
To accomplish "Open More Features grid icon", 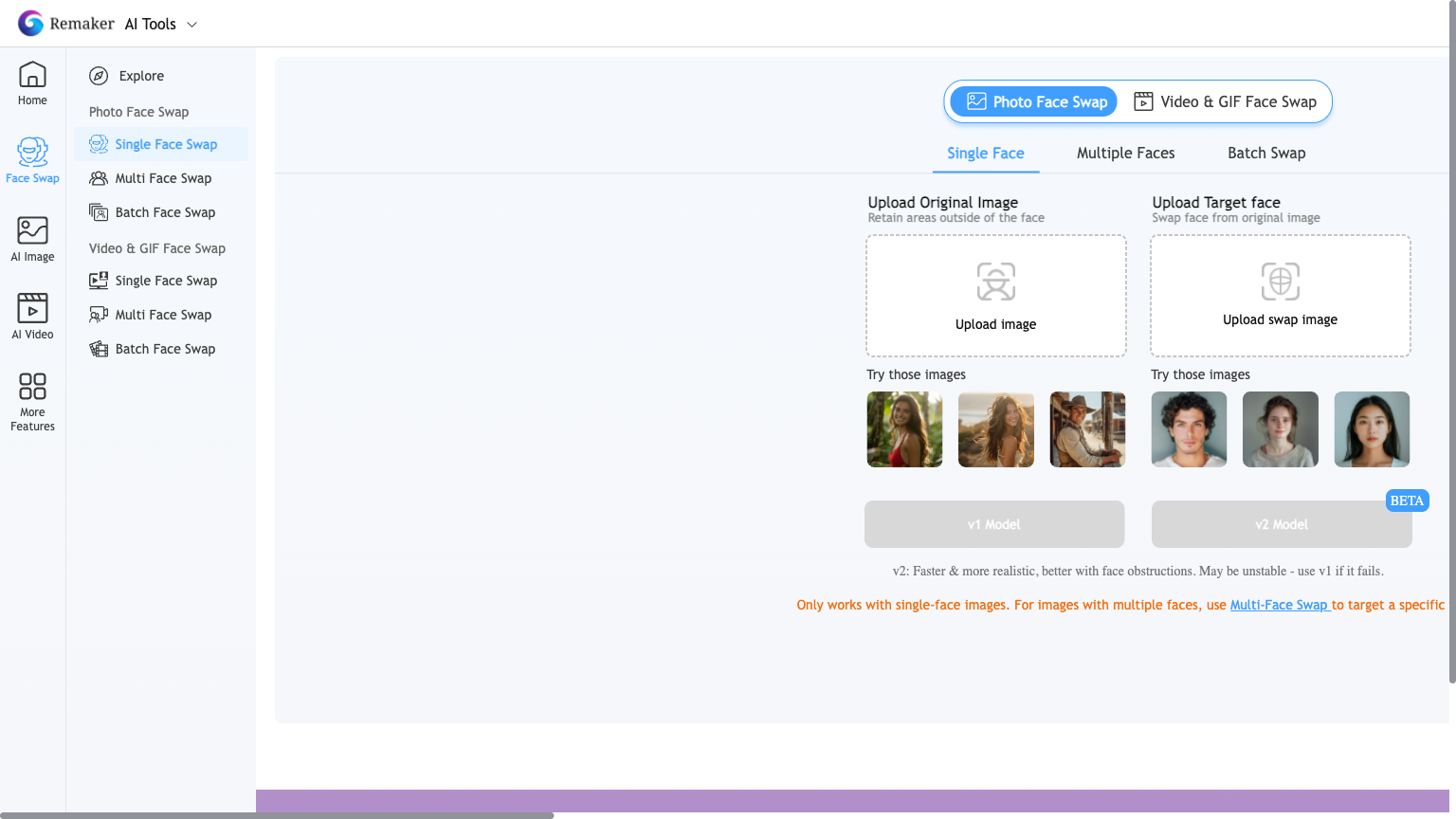I will pyautogui.click(x=32, y=400).
